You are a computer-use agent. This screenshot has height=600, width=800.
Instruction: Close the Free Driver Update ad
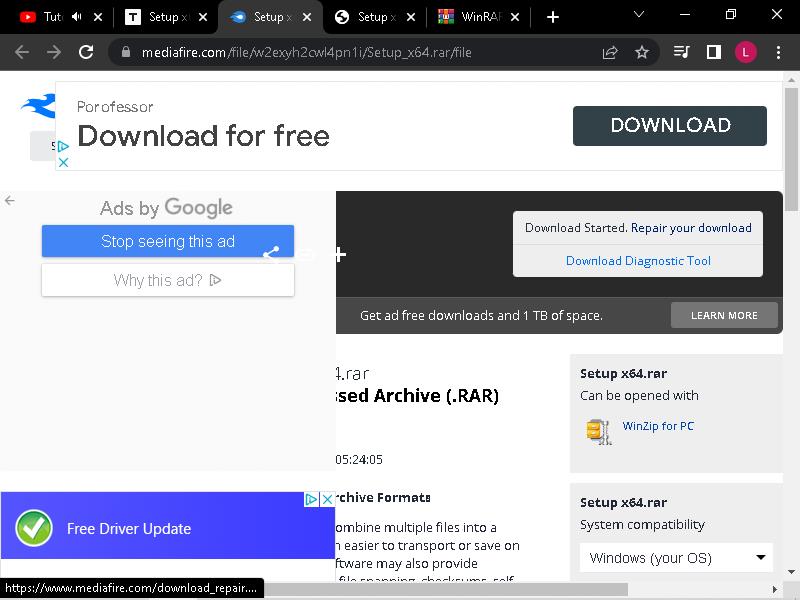(x=326, y=499)
